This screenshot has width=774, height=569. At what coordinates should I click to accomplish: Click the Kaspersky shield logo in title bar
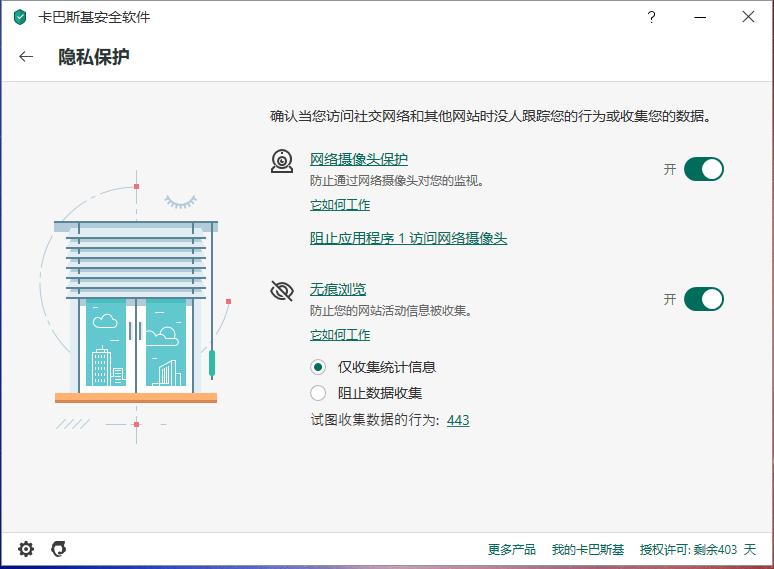pos(20,17)
